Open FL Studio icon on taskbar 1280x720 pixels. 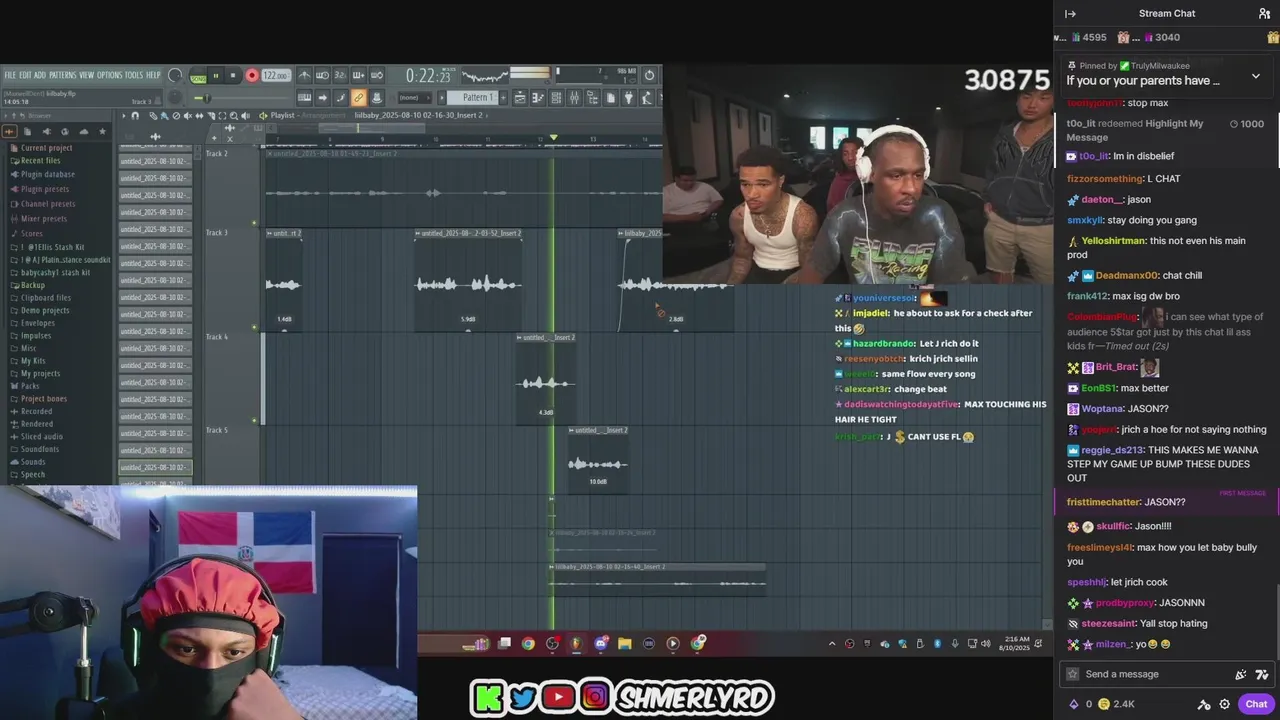576,644
